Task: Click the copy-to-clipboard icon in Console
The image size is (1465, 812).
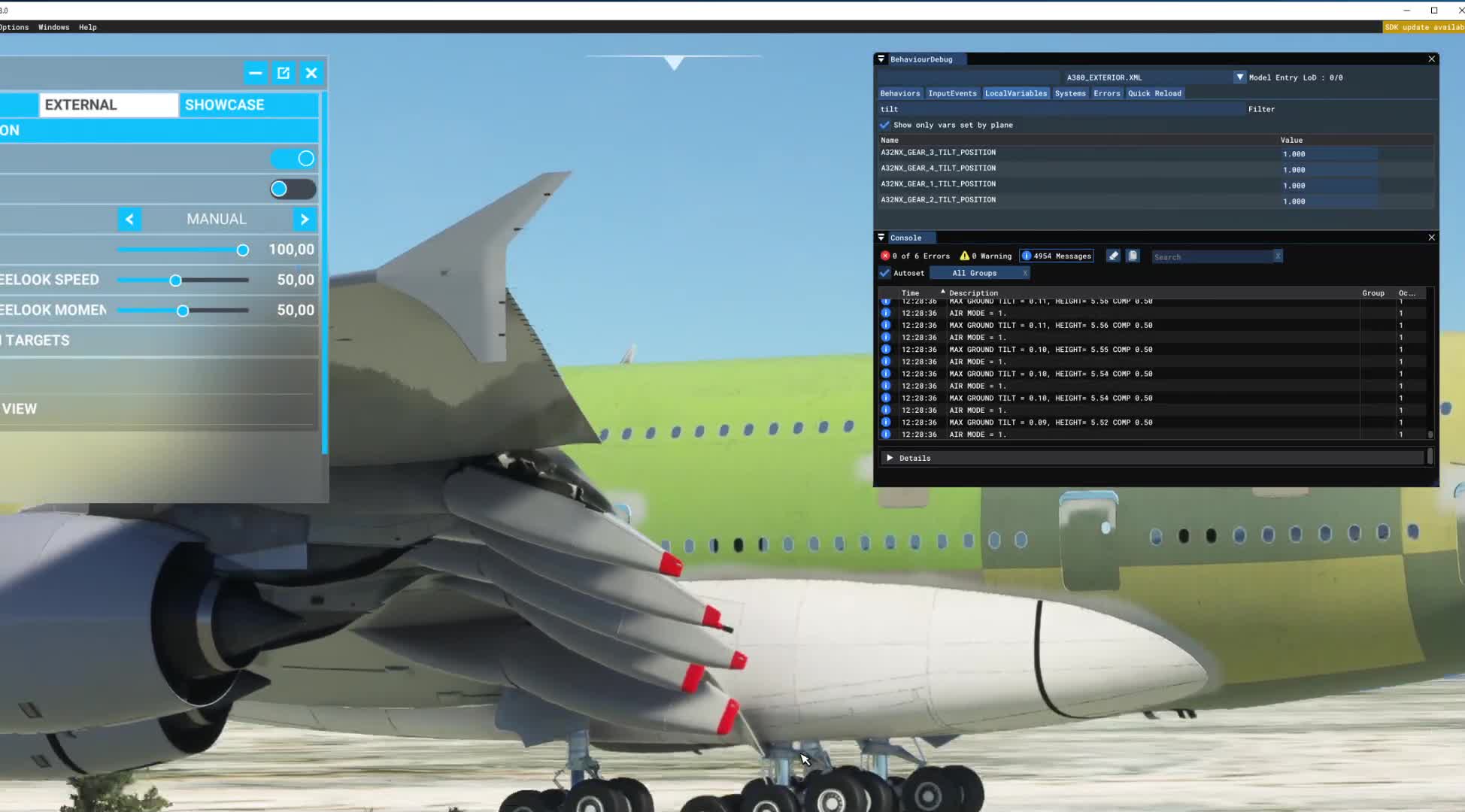Action: point(1133,256)
